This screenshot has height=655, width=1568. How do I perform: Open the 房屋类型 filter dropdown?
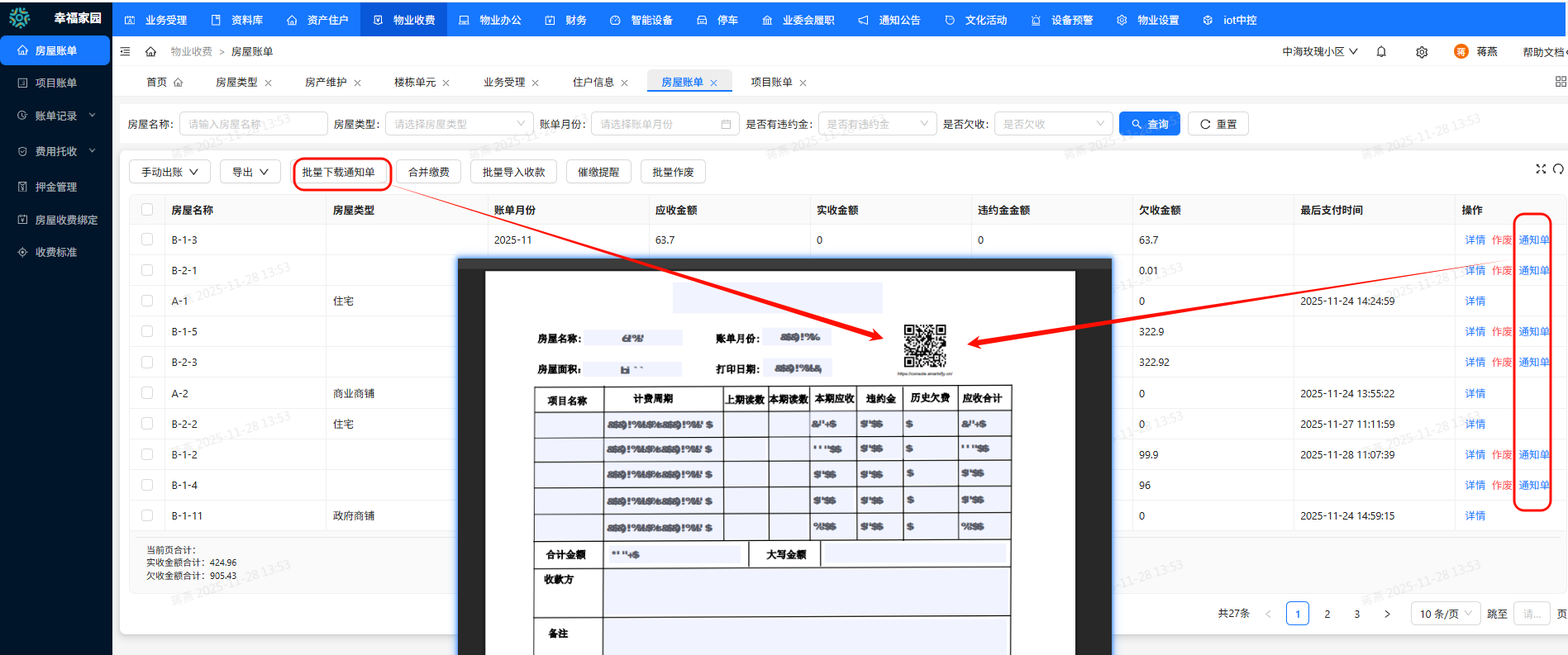459,124
